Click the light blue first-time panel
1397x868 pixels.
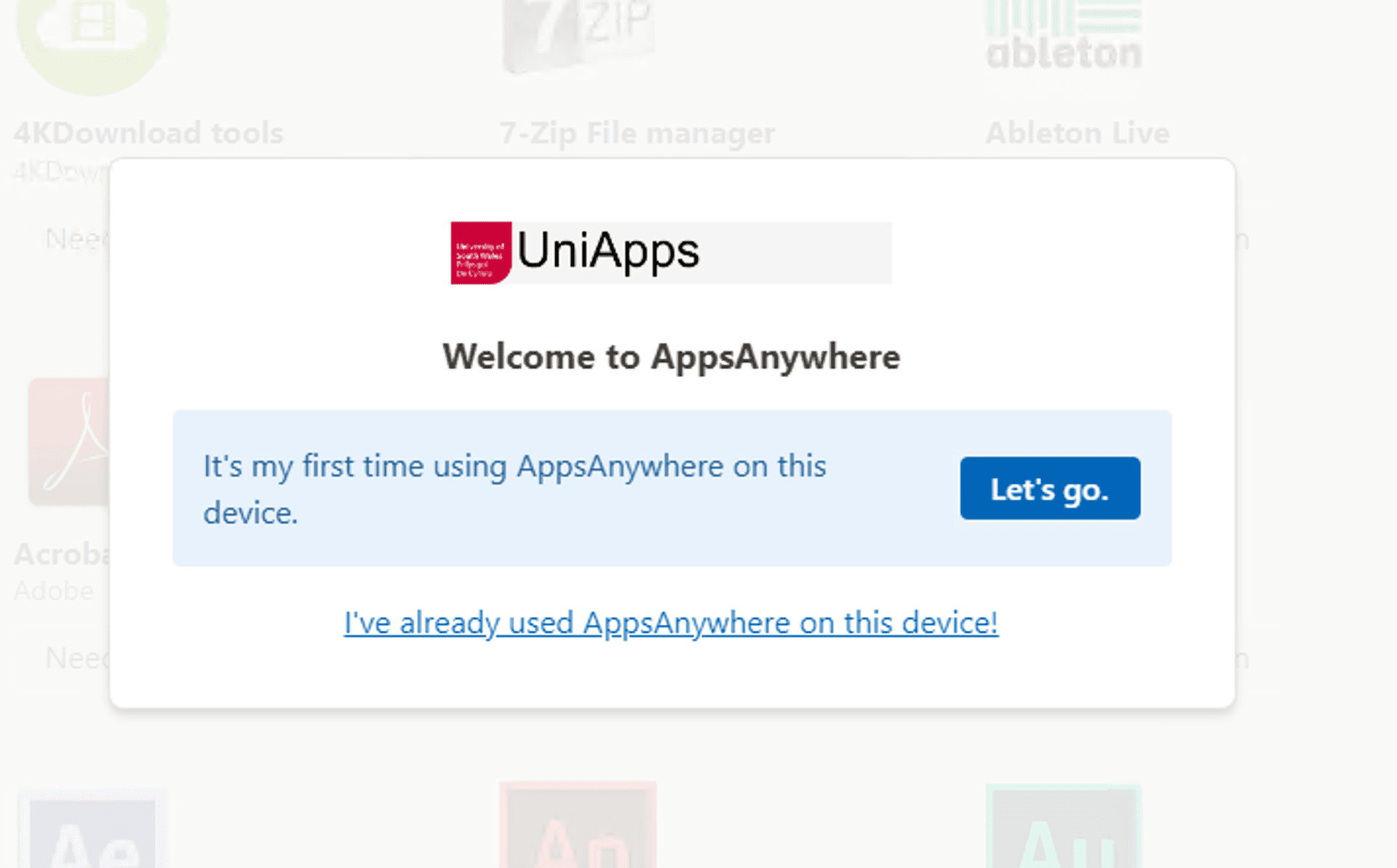672,488
